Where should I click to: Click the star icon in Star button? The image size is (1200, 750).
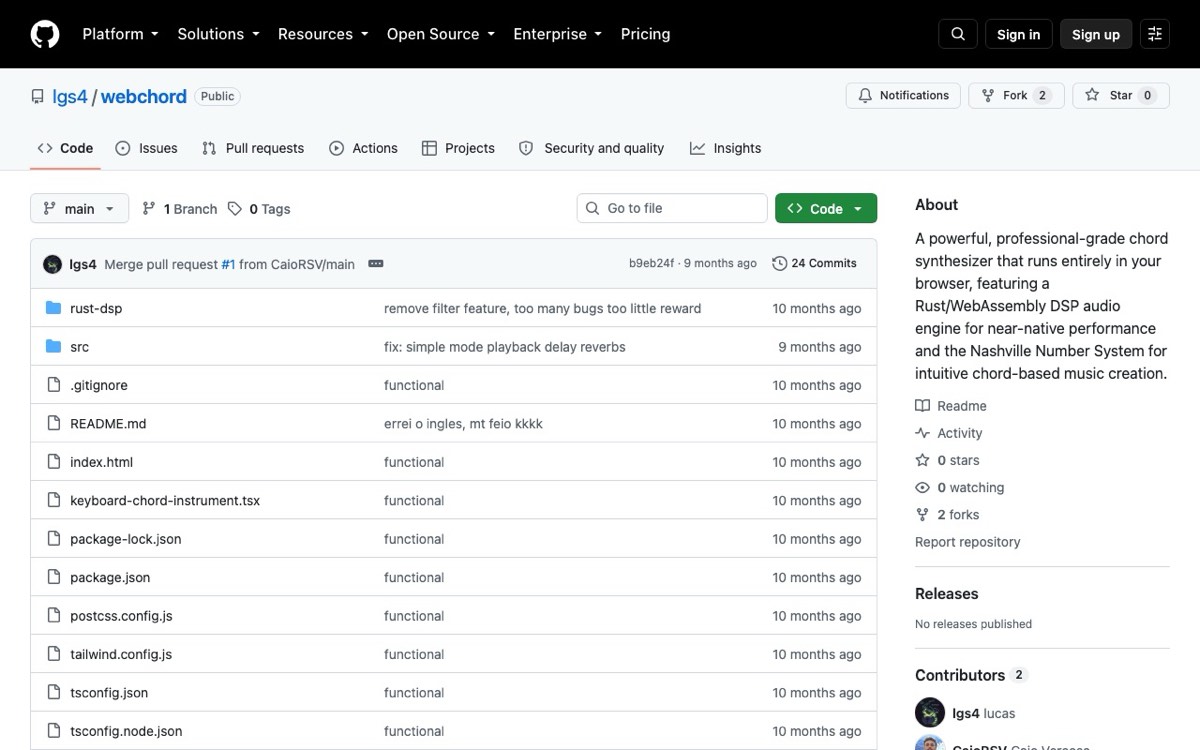pyautogui.click(x=1092, y=96)
